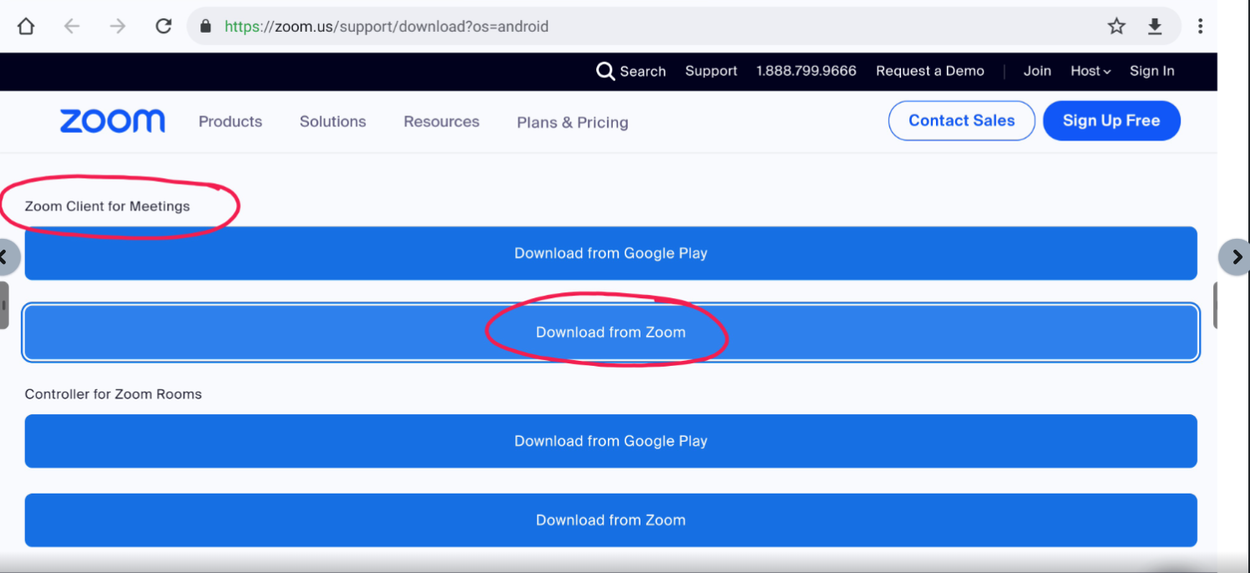Click the Plans & Pricing link
Image resolution: width=1250 pixels, height=573 pixels.
572,122
